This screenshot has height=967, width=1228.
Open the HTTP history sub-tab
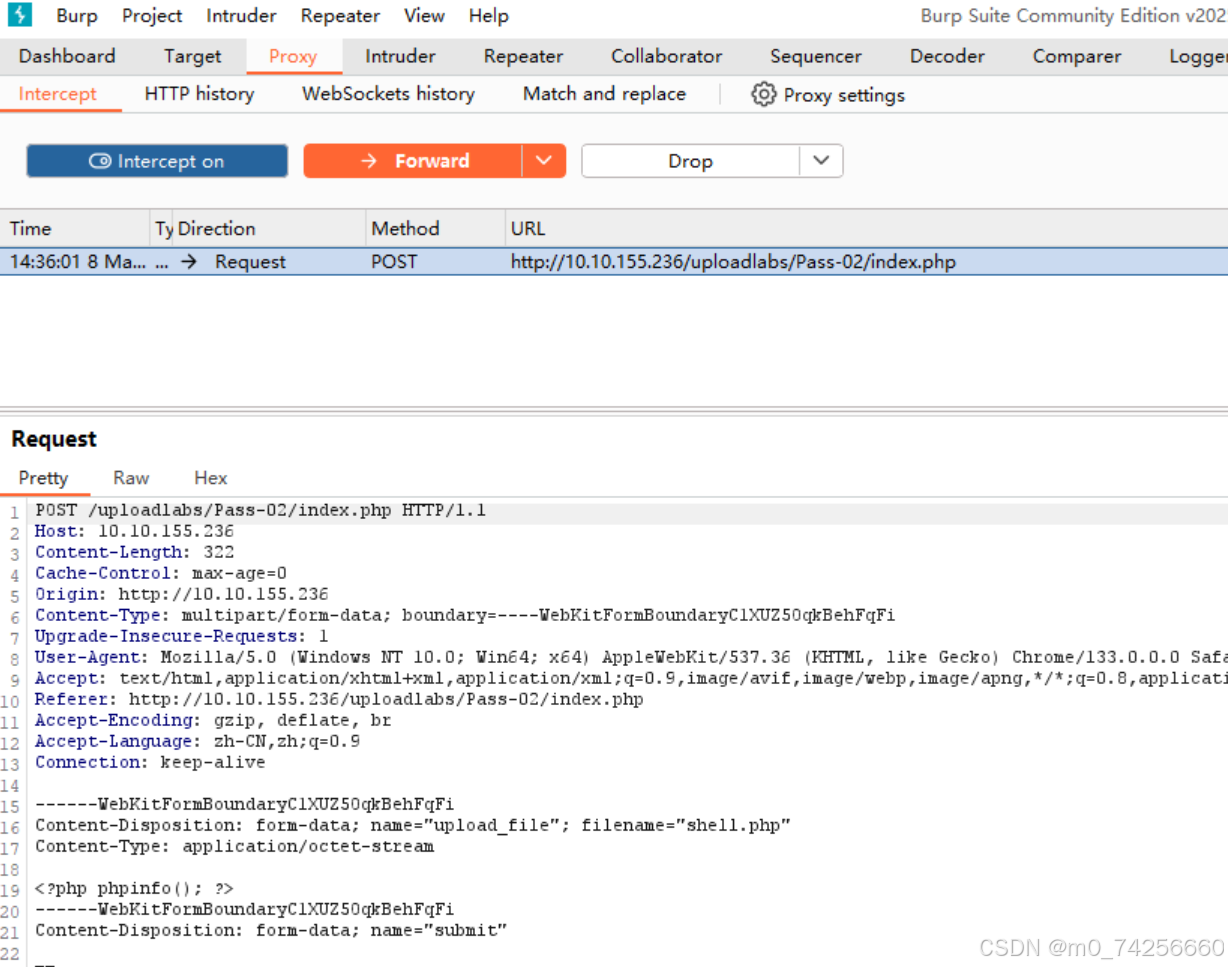pos(199,94)
